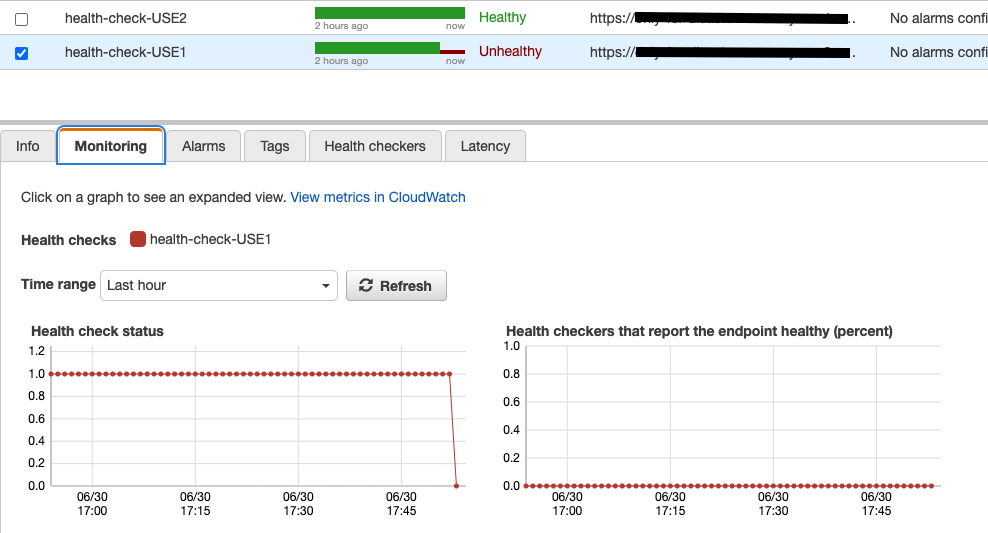This screenshot has height=533, width=988.
Task: Click the Unhealthy status label
Action: [x=510, y=52]
